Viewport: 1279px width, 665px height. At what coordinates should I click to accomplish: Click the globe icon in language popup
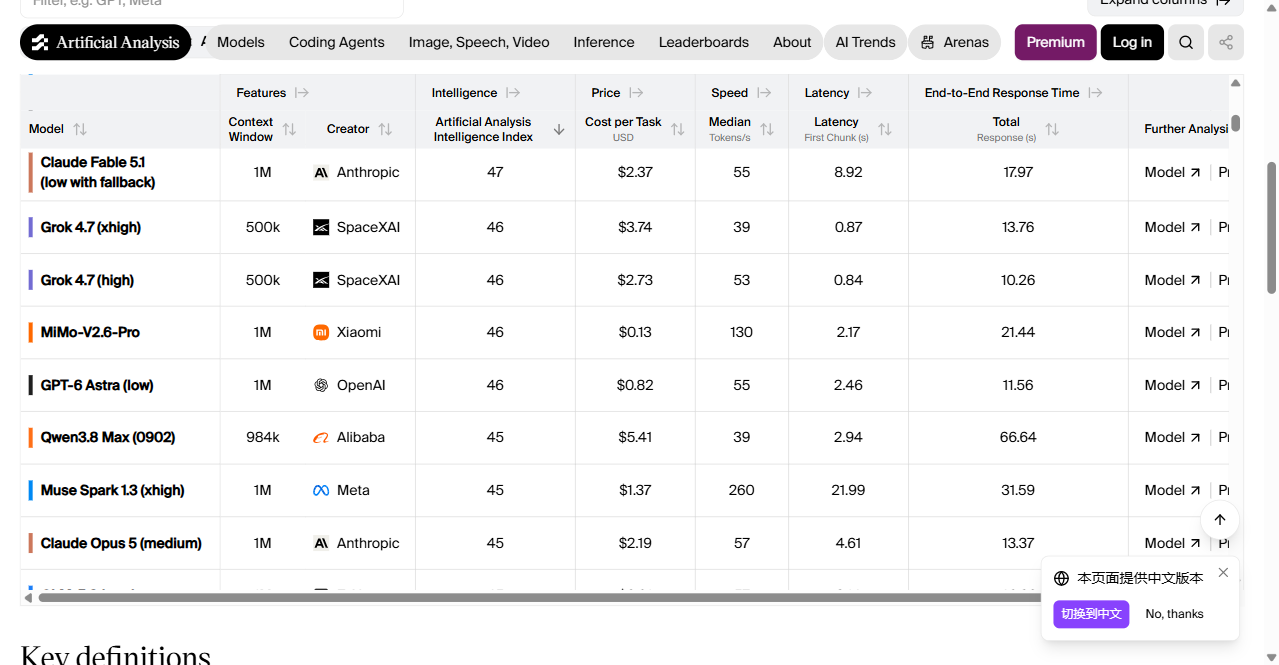click(x=1062, y=578)
